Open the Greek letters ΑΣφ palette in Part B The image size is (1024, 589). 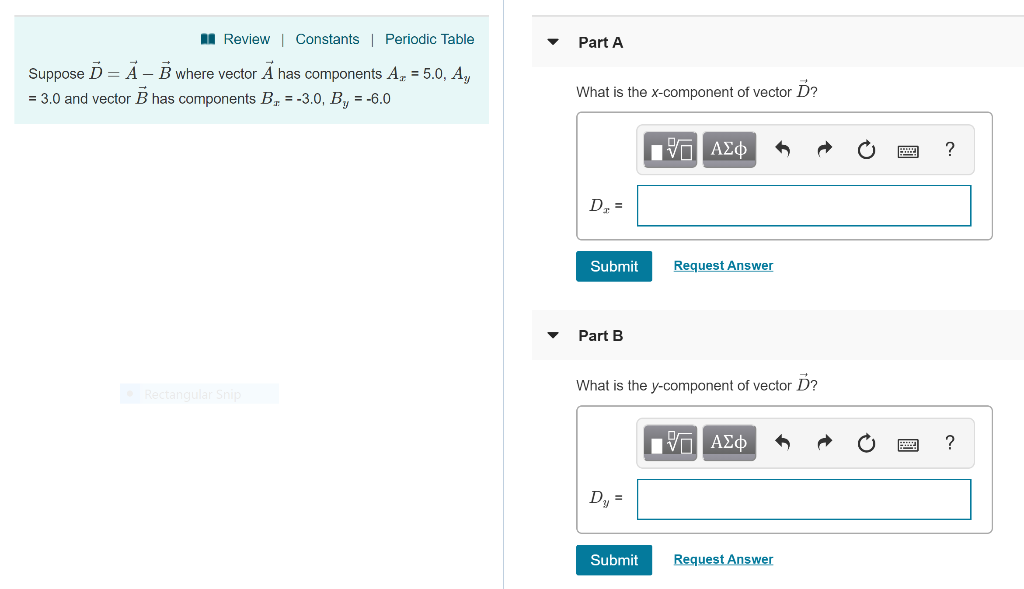[728, 442]
